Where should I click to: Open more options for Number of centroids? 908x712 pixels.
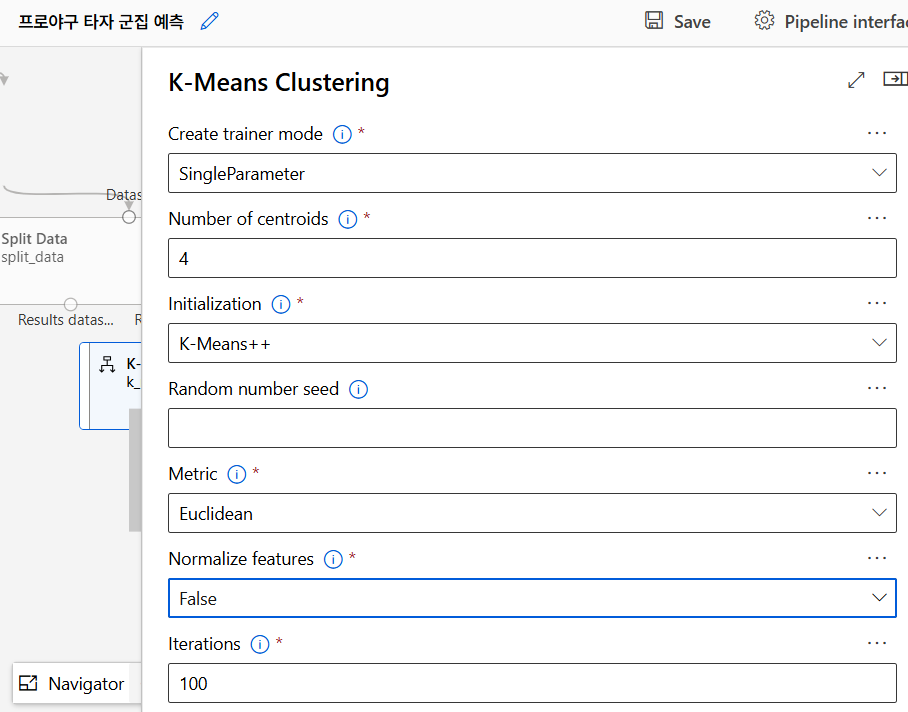(x=877, y=218)
